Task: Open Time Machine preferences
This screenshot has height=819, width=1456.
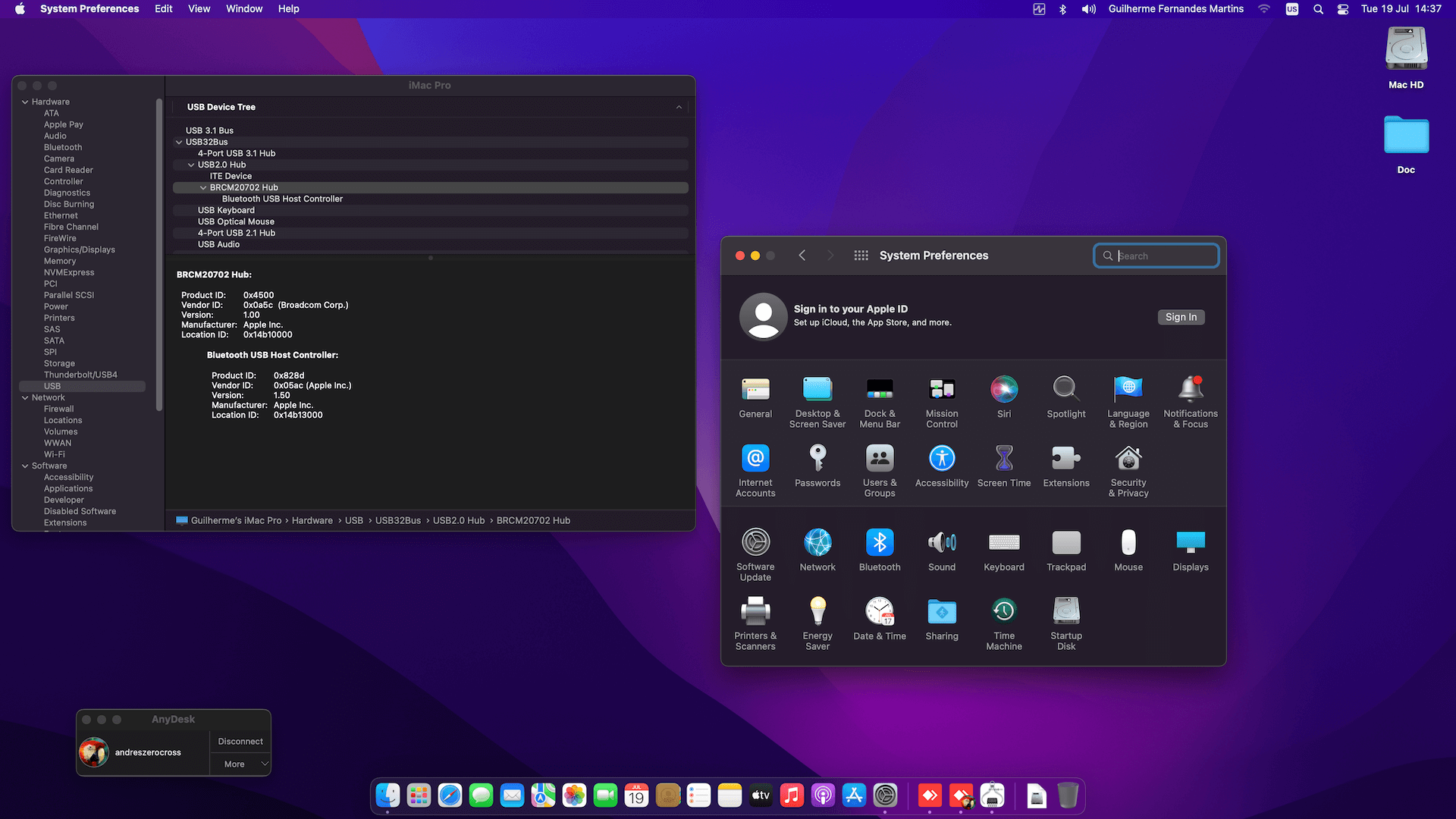Action: tap(1004, 624)
